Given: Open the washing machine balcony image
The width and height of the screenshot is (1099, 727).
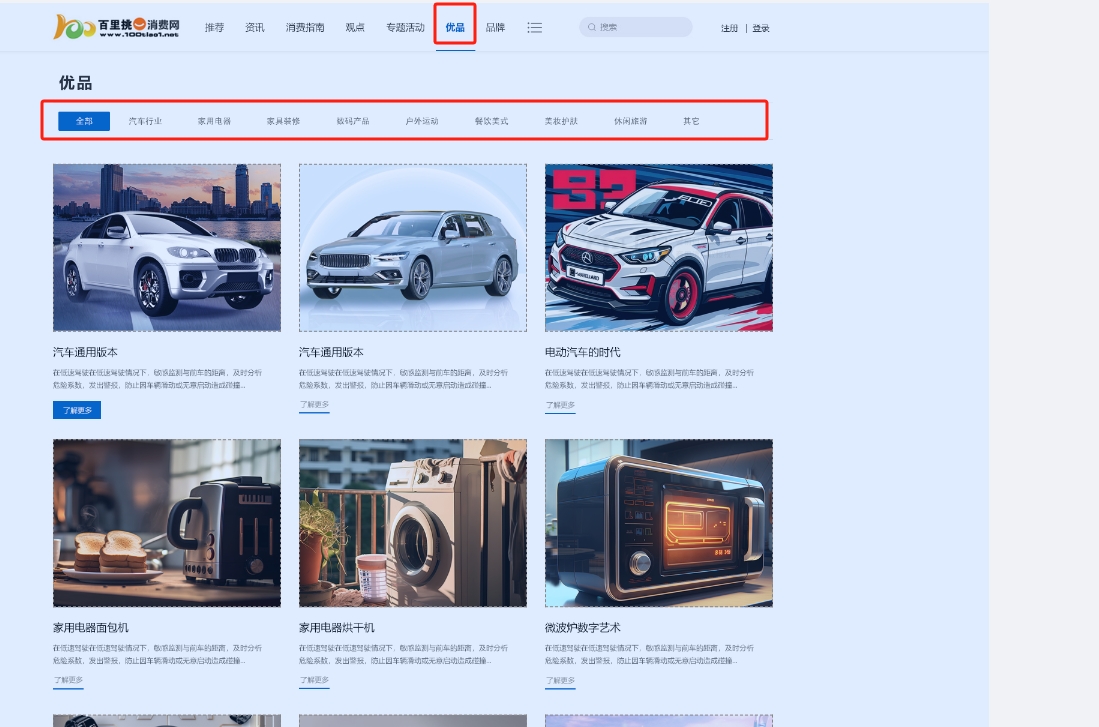Looking at the screenshot, I should coord(413,523).
